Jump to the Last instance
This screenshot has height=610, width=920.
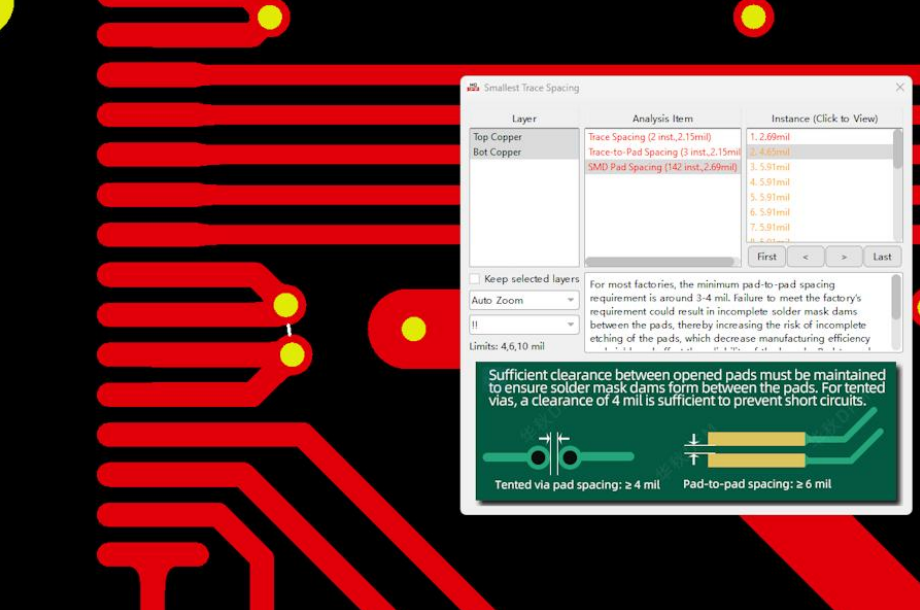pos(882,257)
